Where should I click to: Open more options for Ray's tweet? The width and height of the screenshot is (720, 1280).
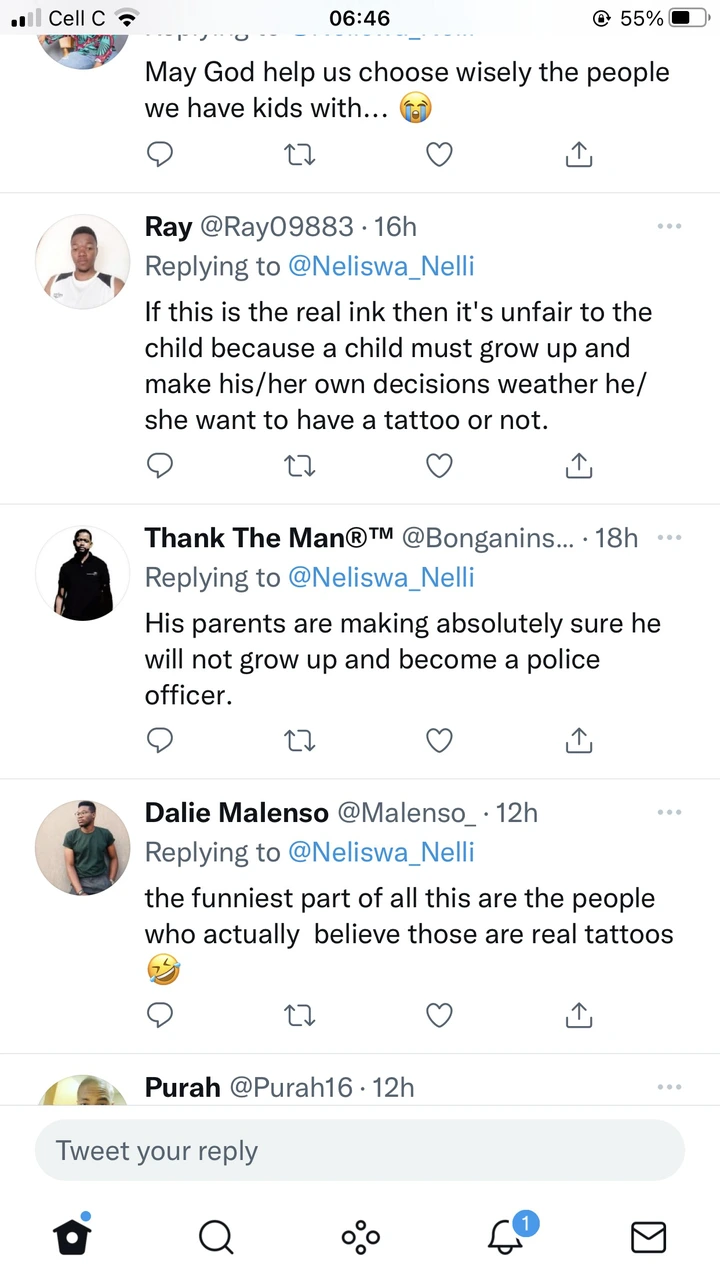(669, 227)
